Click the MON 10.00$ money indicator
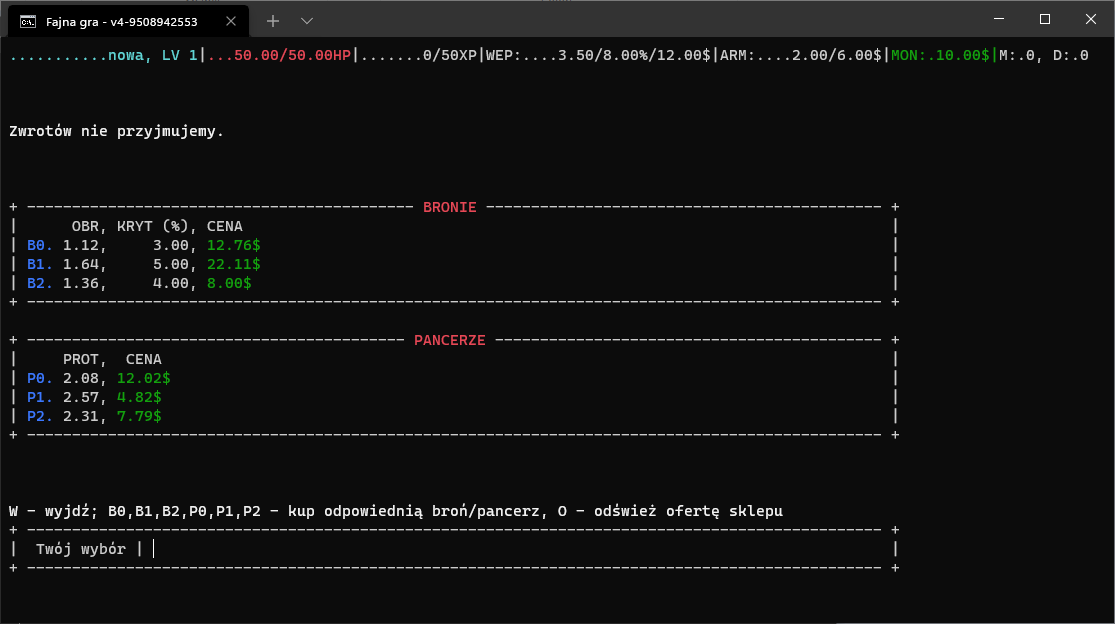 940,55
